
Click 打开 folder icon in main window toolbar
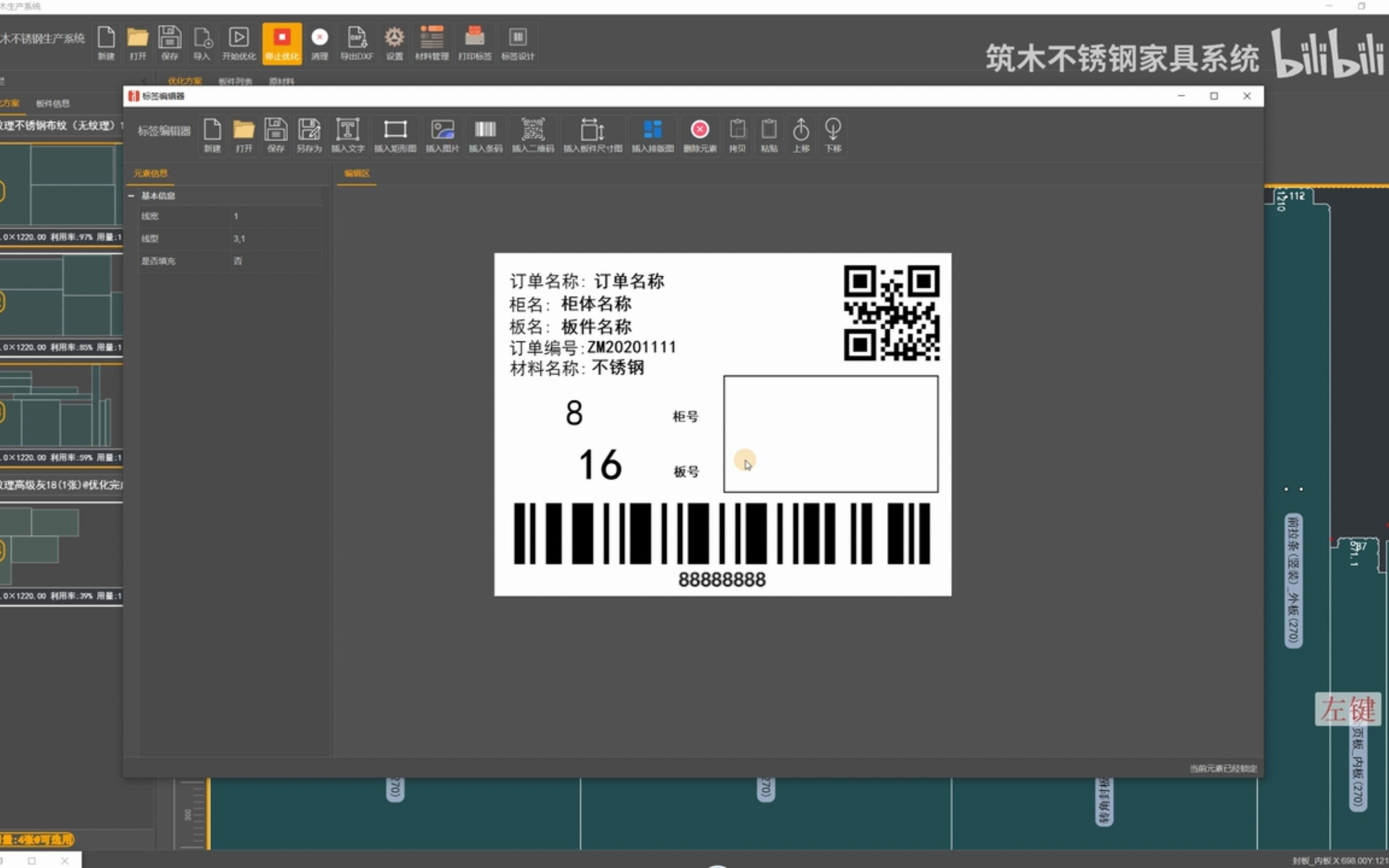138,43
